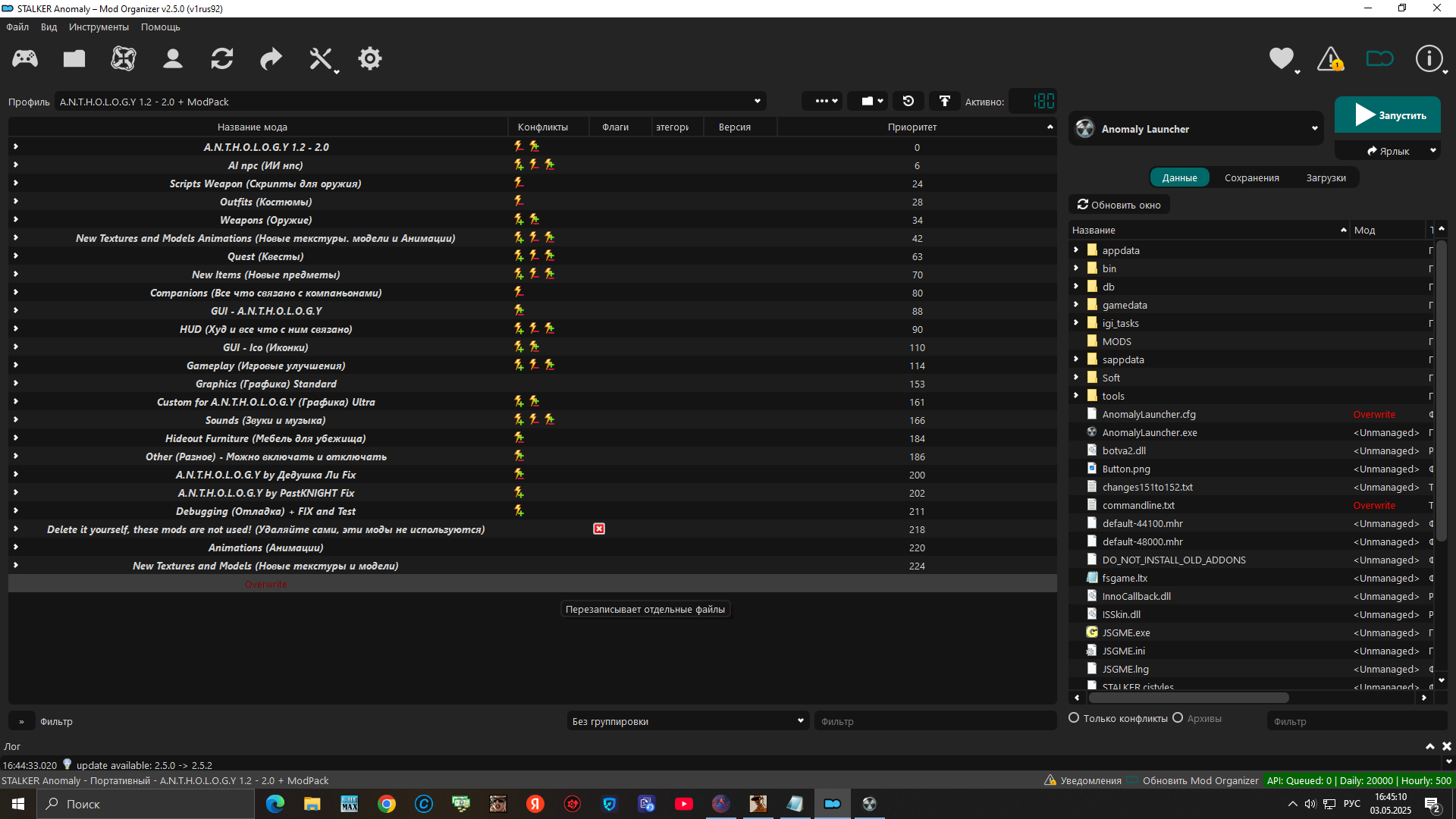1456x819 pixels.
Task: Click the Запустить run button
Action: pos(1388,115)
